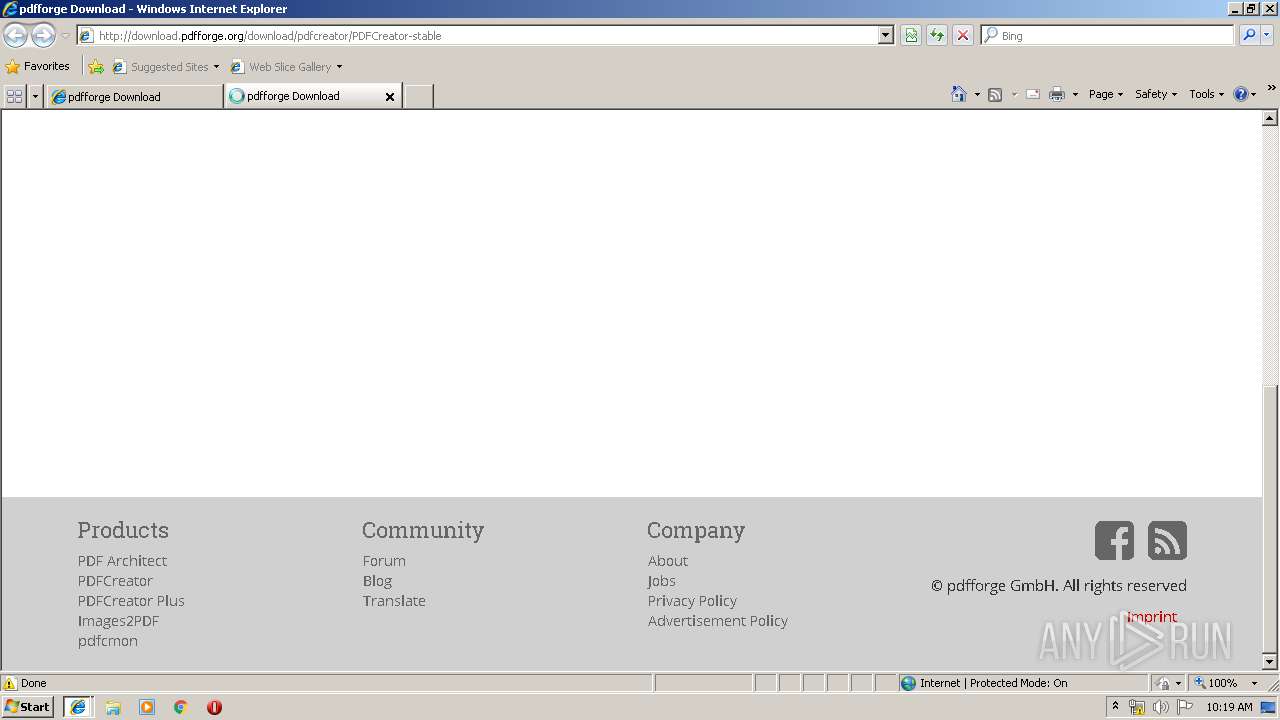This screenshot has height=720, width=1280.
Task: Click the vertical scrollbar down arrow
Action: point(1270,662)
